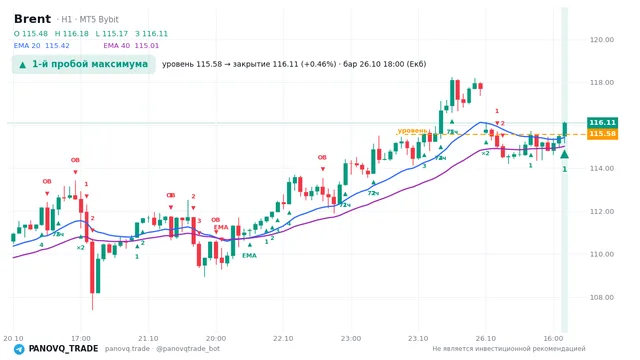Click the 118.00 price axis label
The width and height of the screenshot is (640, 360).
[x=602, y=82]
